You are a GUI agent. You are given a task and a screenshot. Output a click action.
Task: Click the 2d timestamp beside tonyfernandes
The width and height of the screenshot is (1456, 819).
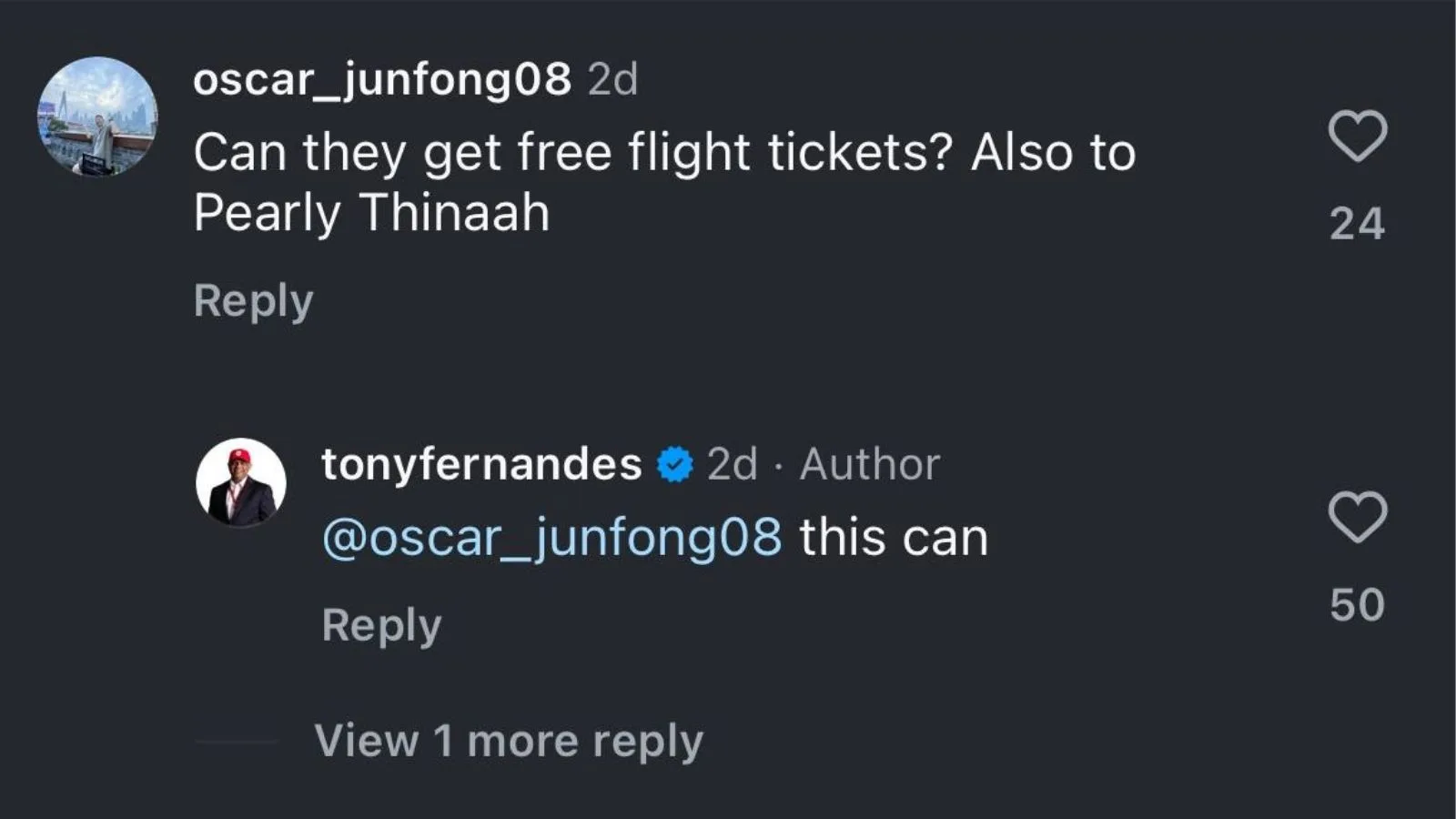732,464
